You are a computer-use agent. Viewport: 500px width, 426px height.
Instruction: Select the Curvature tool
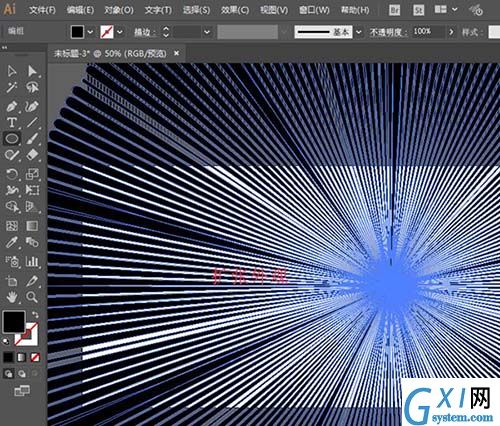click(32, 107)
